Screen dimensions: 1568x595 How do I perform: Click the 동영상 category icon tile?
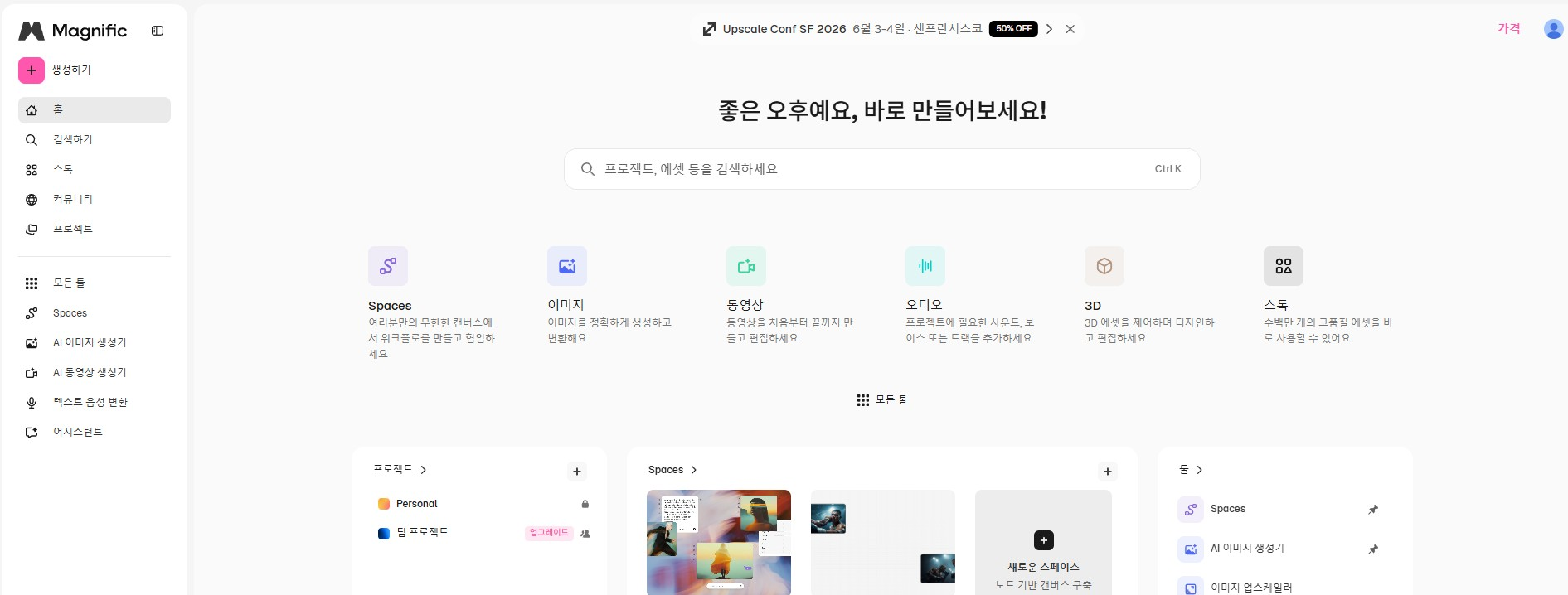[x=746, y=266]
